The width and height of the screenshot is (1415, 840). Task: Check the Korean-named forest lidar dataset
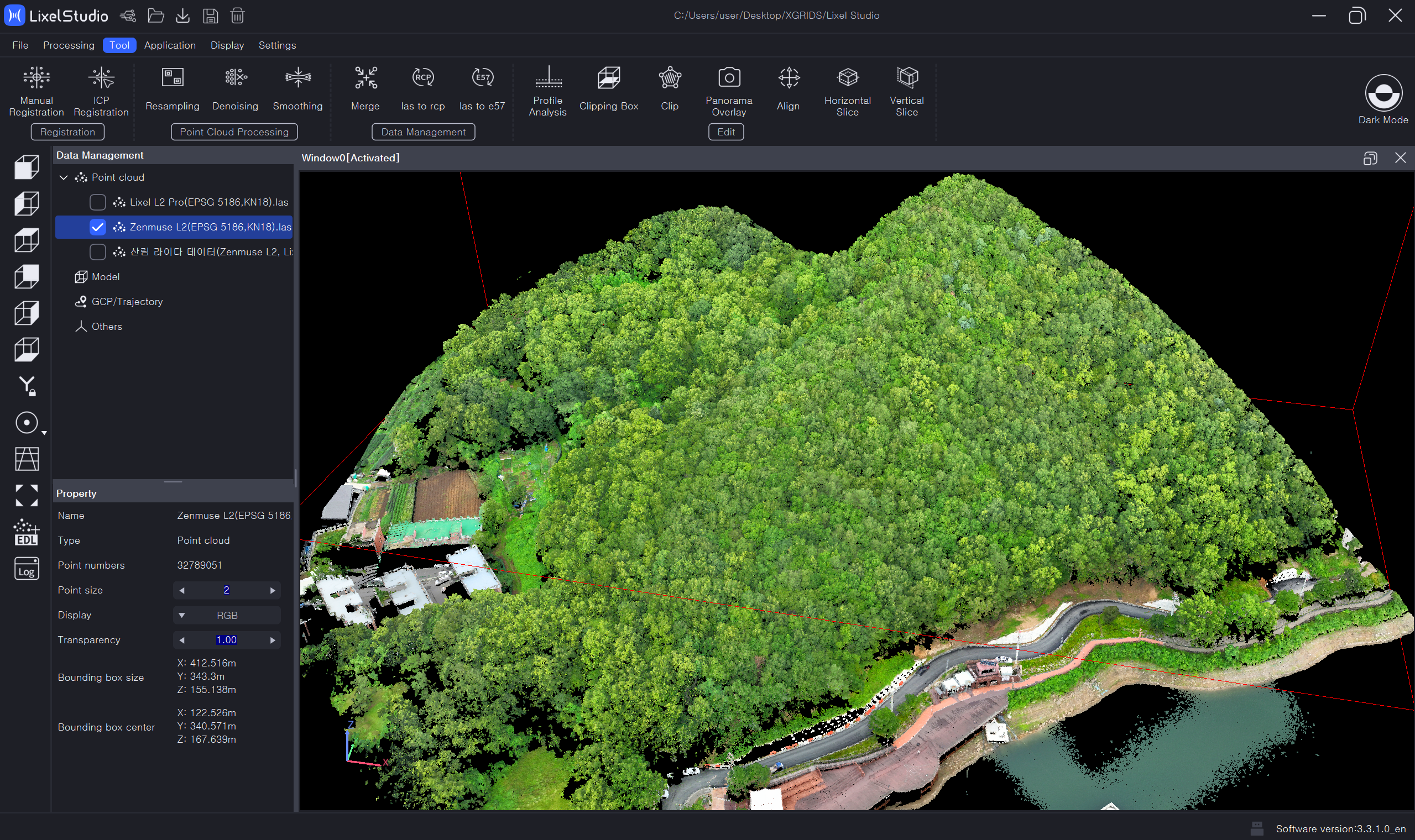click(97, 252)
